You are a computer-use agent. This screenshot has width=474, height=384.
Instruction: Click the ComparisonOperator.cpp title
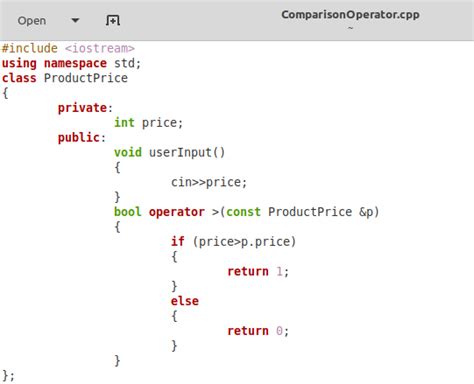pos(350,15)
